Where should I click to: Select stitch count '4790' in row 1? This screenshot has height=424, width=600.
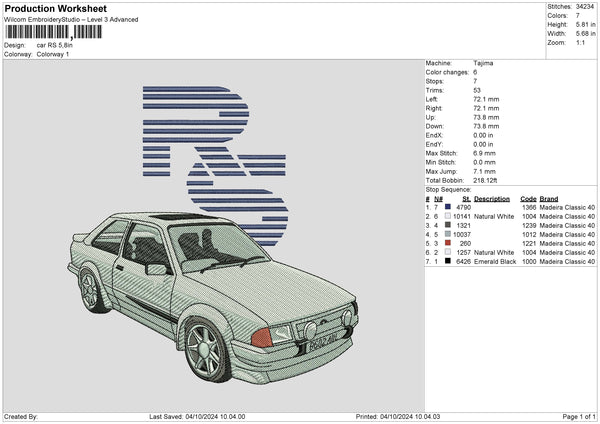(464, 207)
